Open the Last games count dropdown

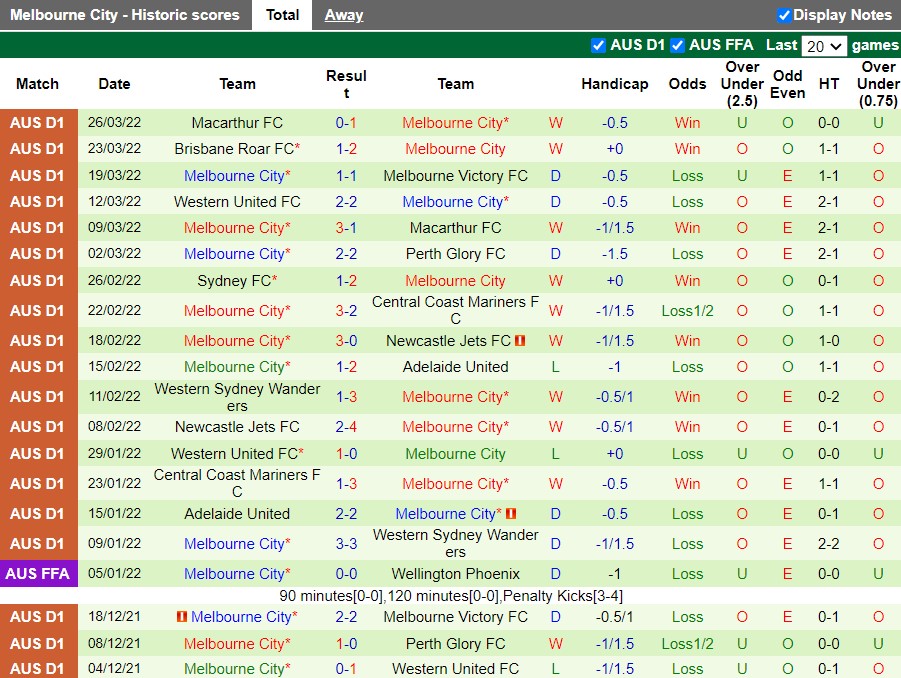click(x=824, y=45)
